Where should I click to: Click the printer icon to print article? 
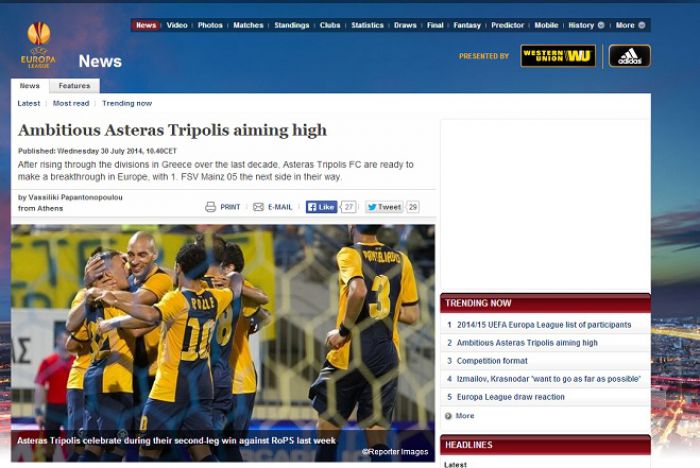point(210,207)
